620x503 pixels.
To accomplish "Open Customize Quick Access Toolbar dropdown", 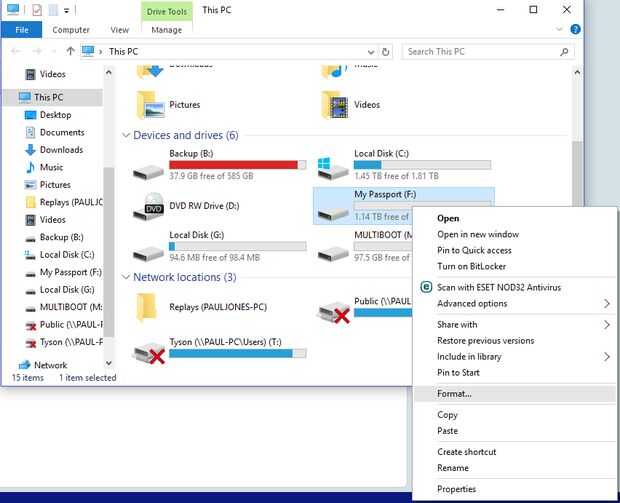I will 66,11.
